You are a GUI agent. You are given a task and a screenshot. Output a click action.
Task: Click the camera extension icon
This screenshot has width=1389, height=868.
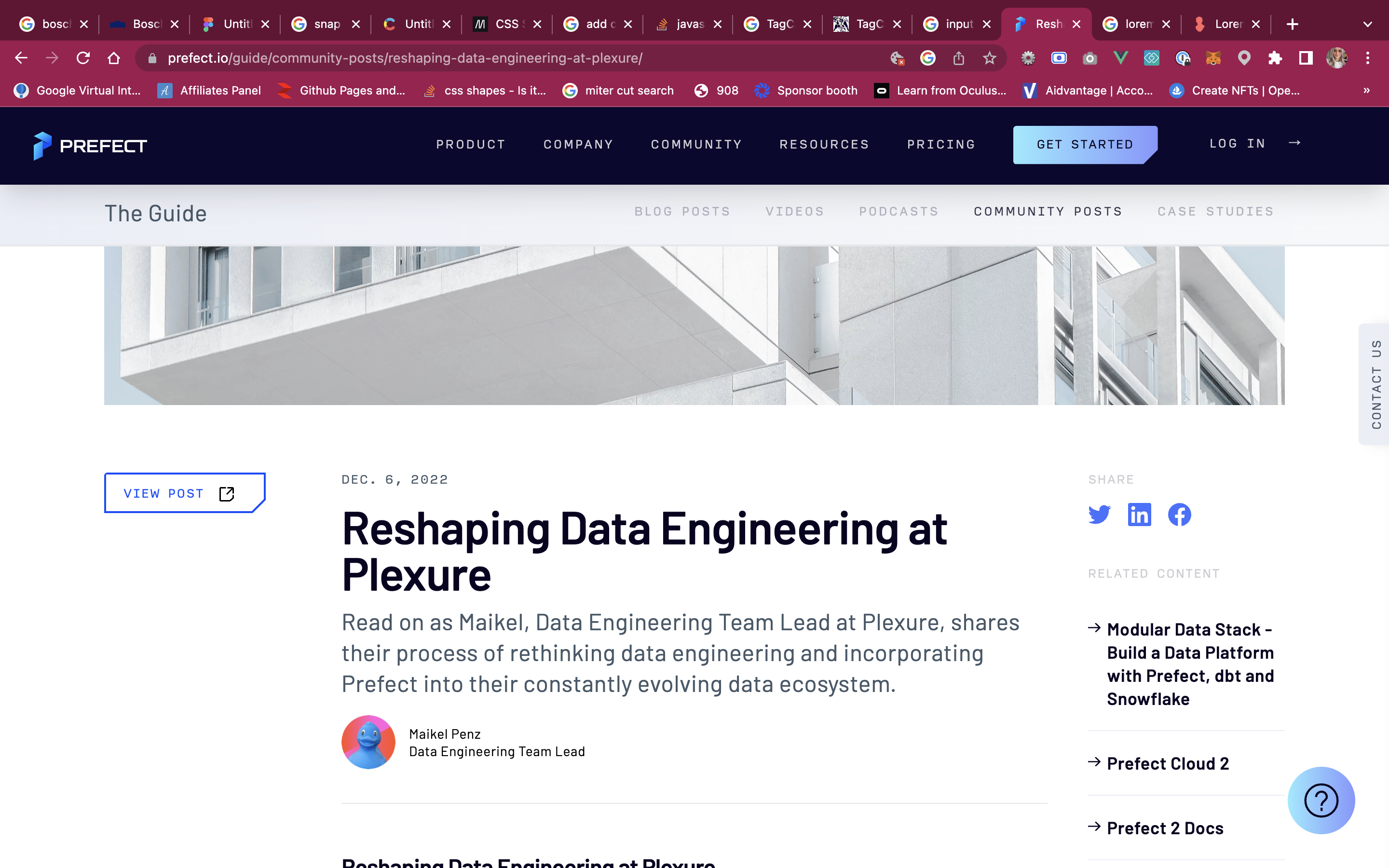[1089, 58]
